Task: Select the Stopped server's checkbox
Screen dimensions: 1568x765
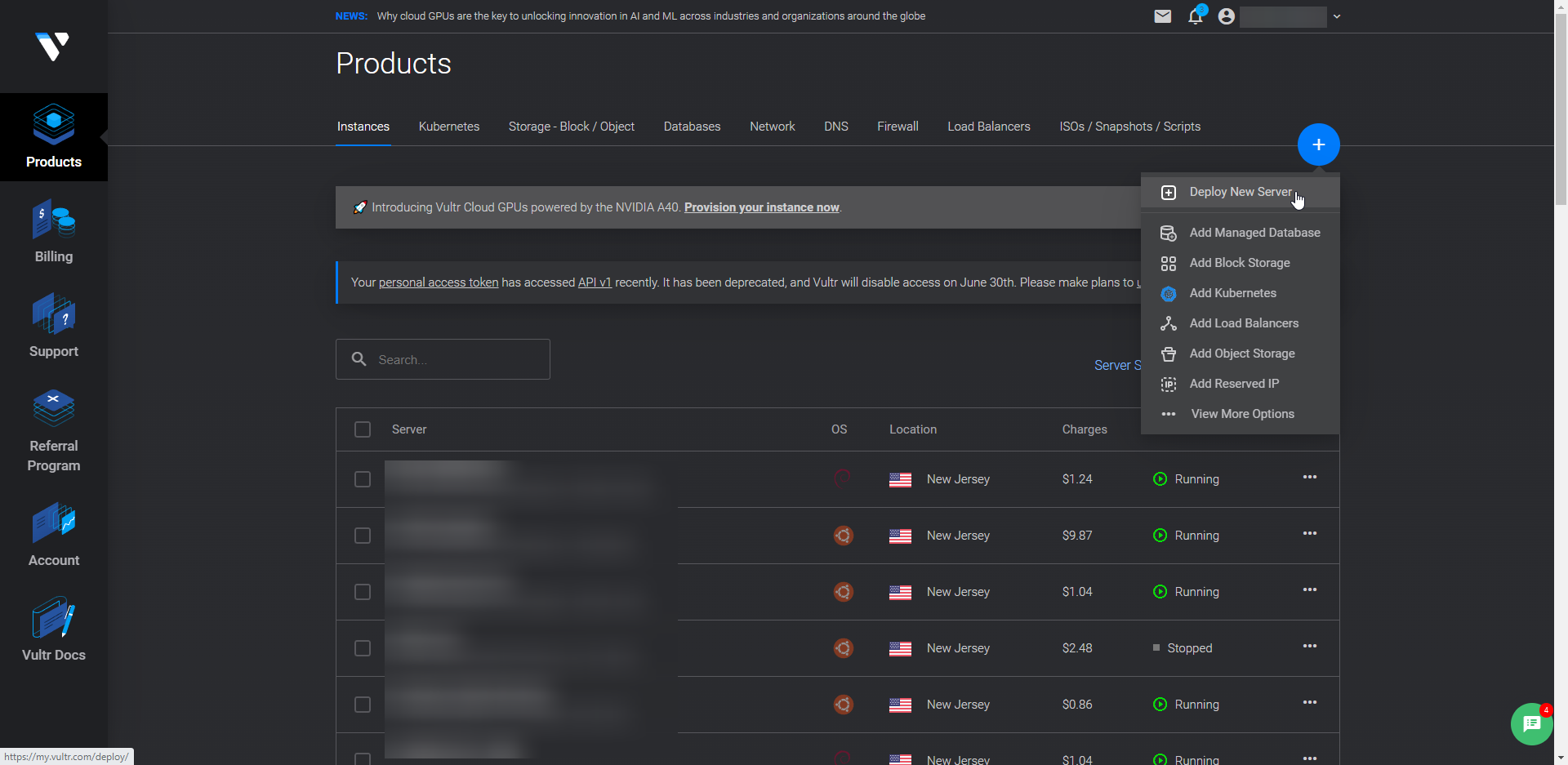Action: [363, 648]
